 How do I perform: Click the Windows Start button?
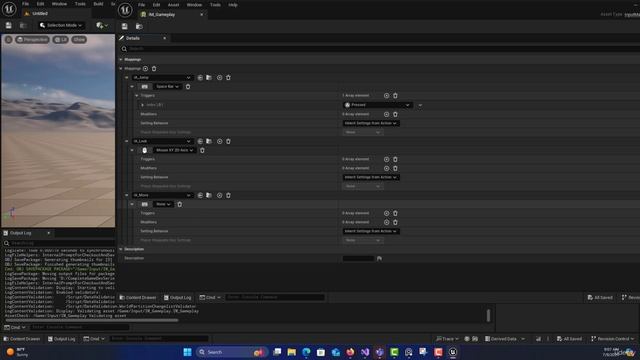pos(187,352)
